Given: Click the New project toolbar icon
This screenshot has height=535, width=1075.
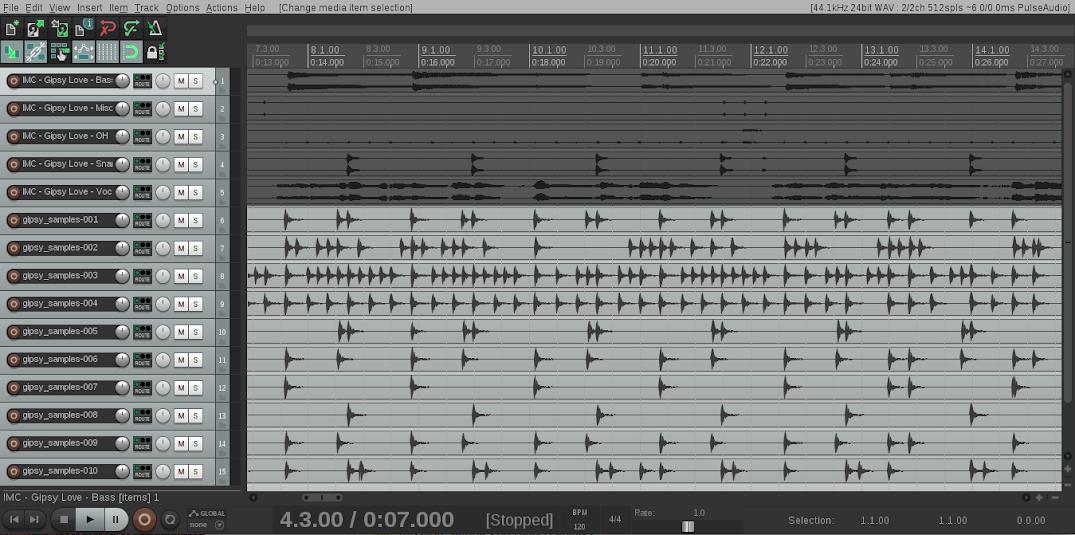Looking at the screenshot, I should (12, 28).
